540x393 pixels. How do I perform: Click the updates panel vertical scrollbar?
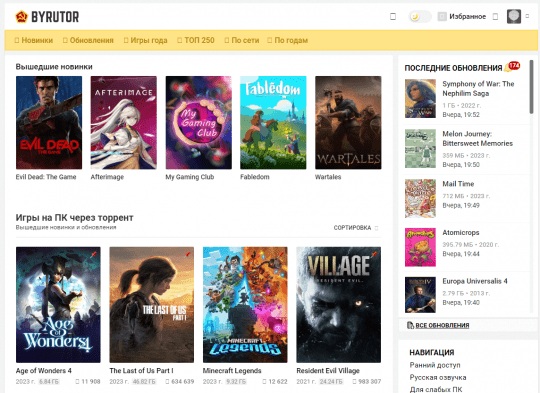(x=531, y=87)
